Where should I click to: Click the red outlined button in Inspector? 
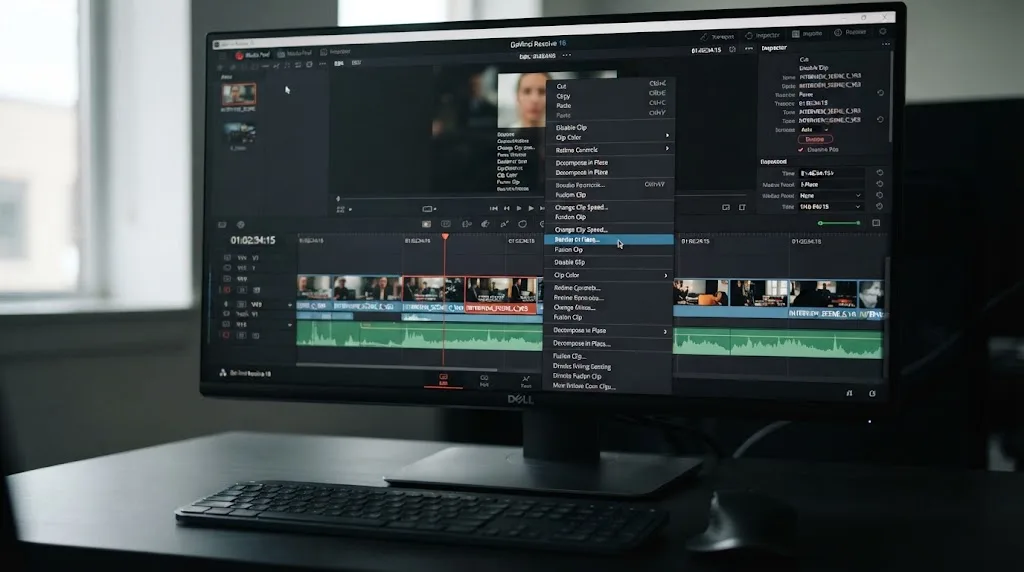(815, 139)
